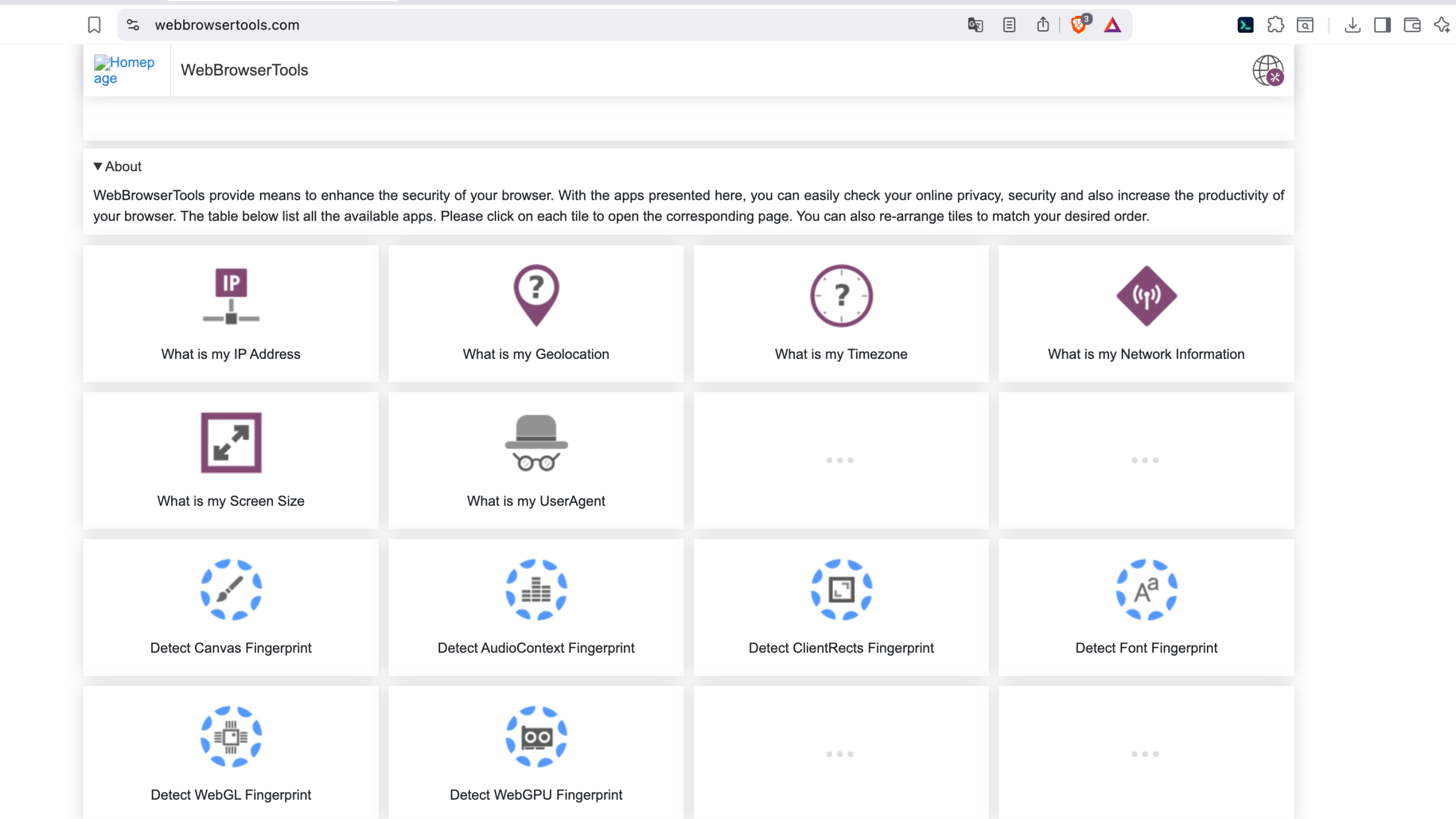
Task: Open the extensions puzzle icon
Action: (1276, 25)
